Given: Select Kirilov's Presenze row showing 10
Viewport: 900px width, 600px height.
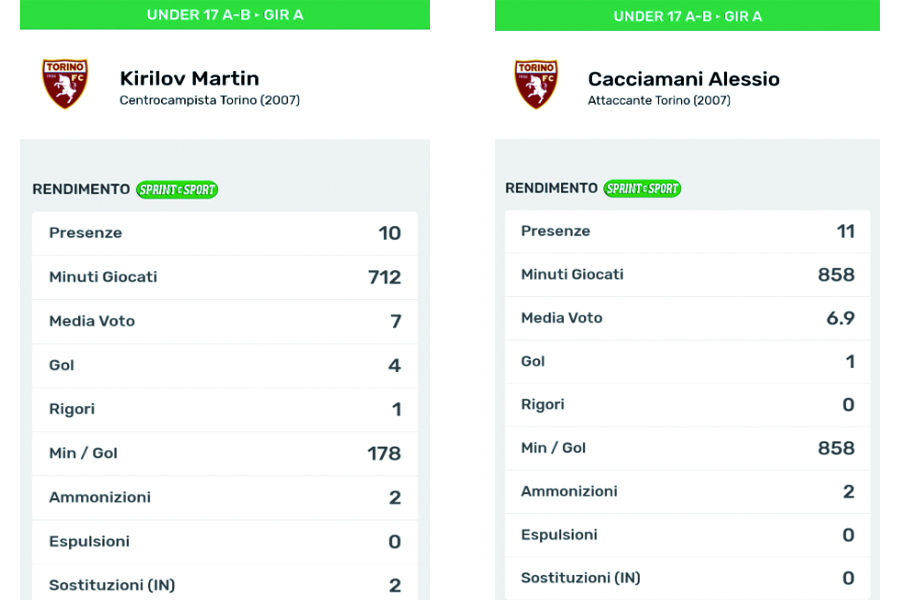Looking at the screenshot, I should pos(224,233).
